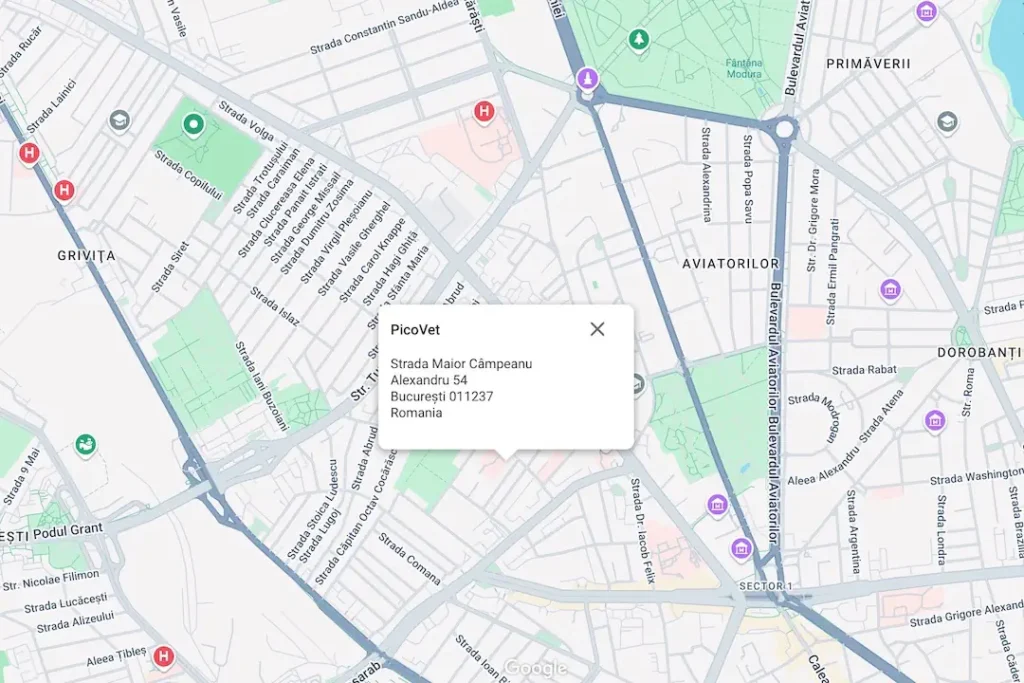Select the museum marker right above Sector 1 label
Viewport: 1024px width, 683px height.
click(x=741, y=548)
